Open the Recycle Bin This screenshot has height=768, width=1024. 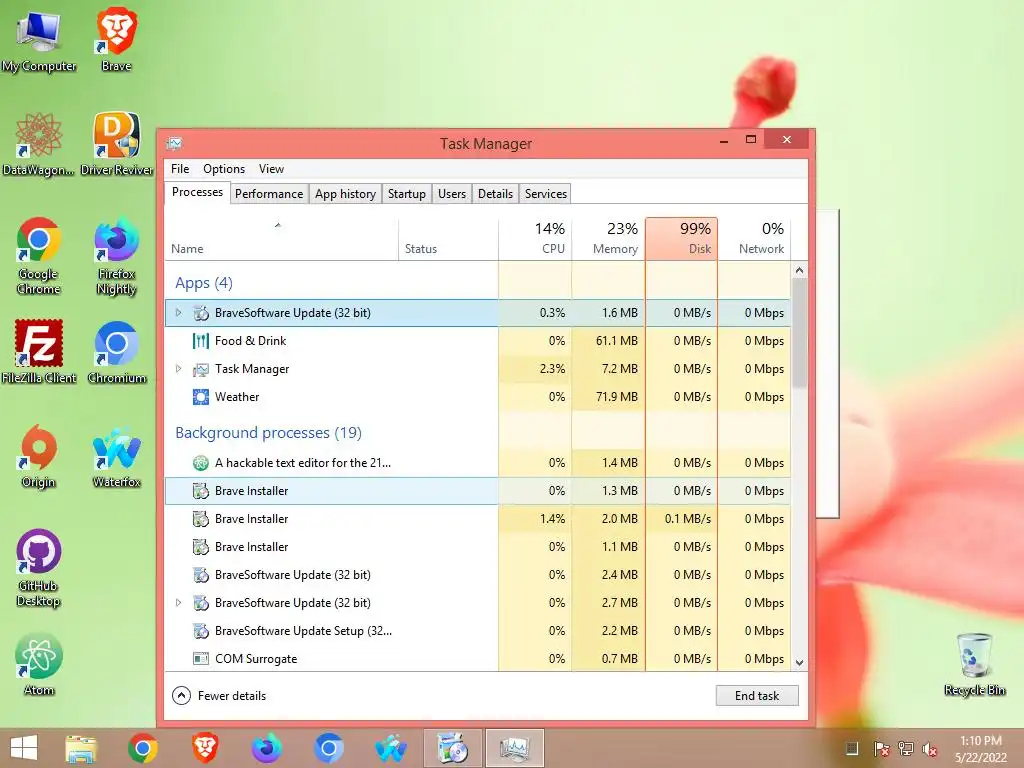974,664
